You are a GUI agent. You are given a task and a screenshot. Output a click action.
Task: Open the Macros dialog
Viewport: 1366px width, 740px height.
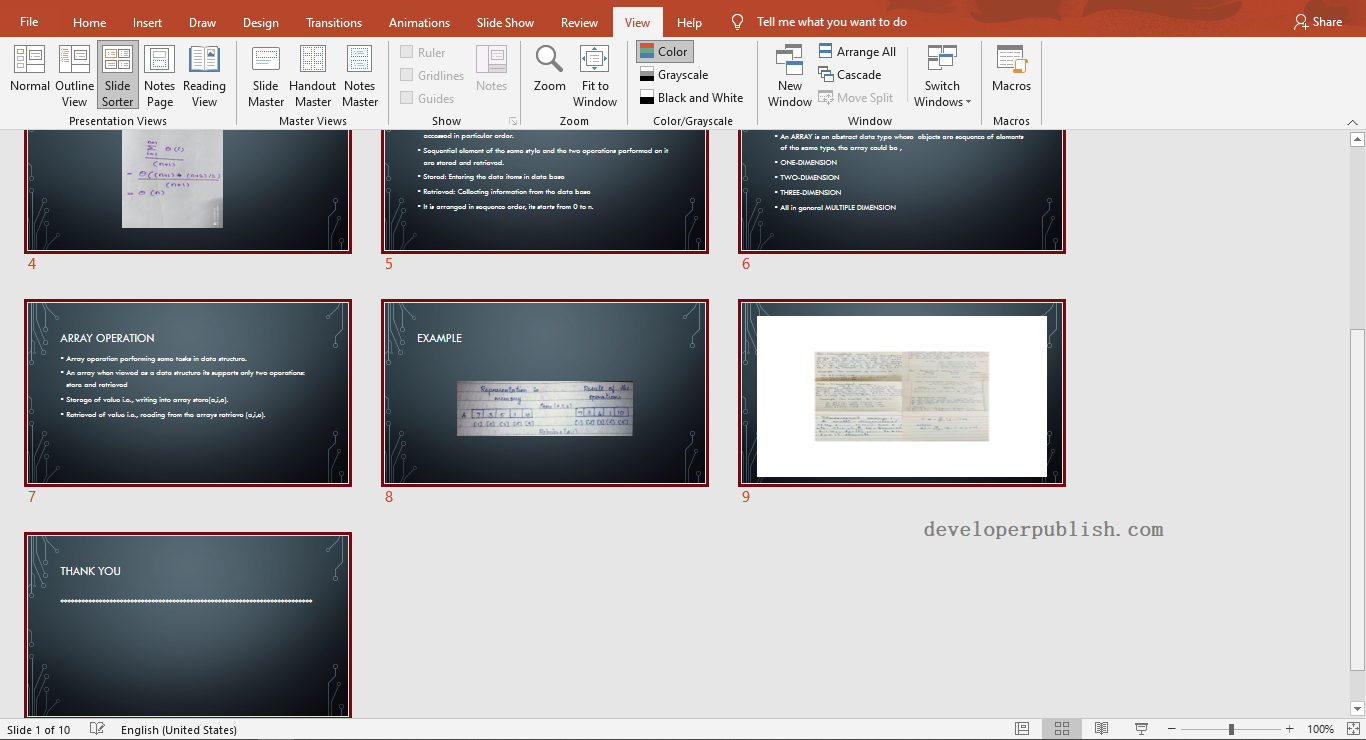click(x=1011, y=69)
